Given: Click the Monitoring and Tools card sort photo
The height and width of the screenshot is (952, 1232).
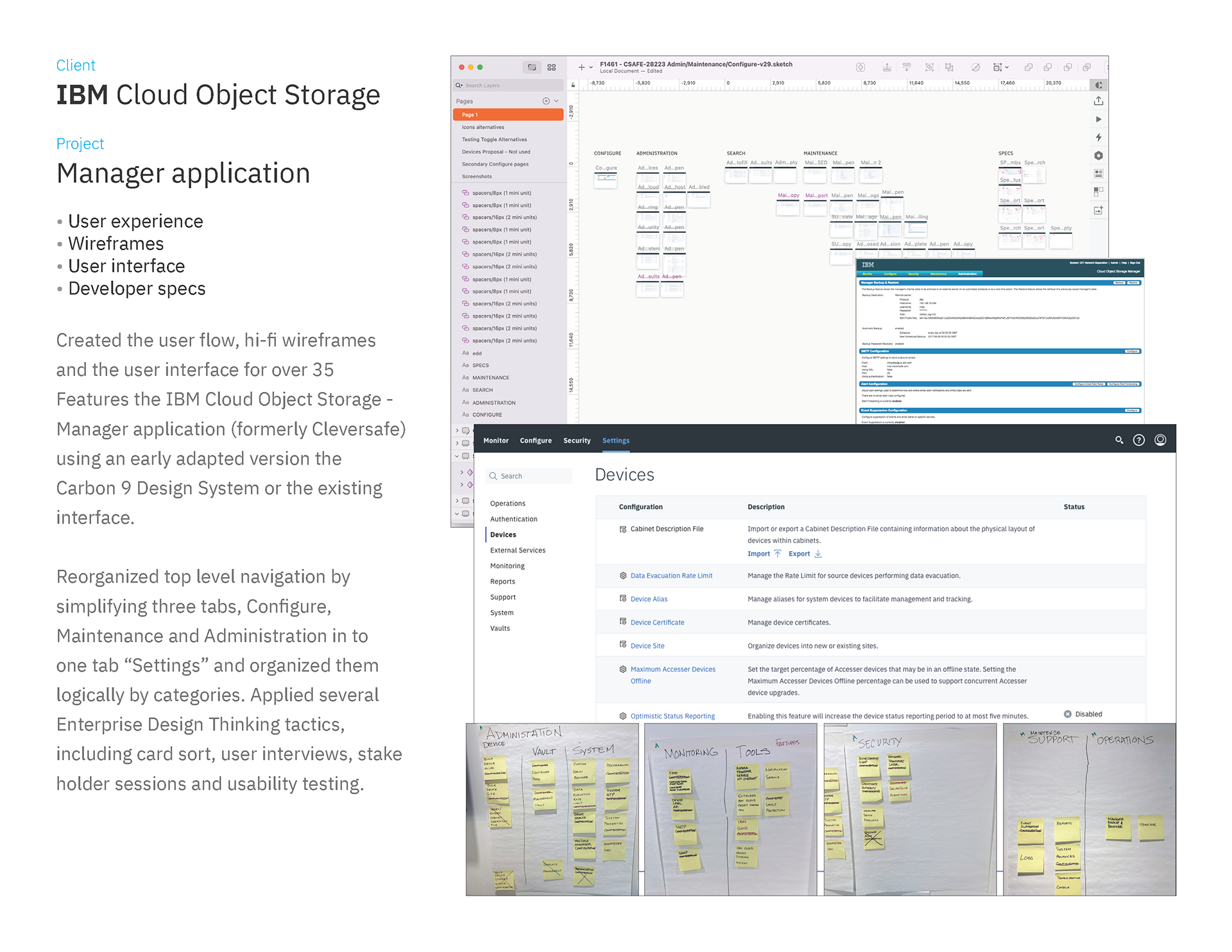Looking at the screenshot, I should coord(730,810).
